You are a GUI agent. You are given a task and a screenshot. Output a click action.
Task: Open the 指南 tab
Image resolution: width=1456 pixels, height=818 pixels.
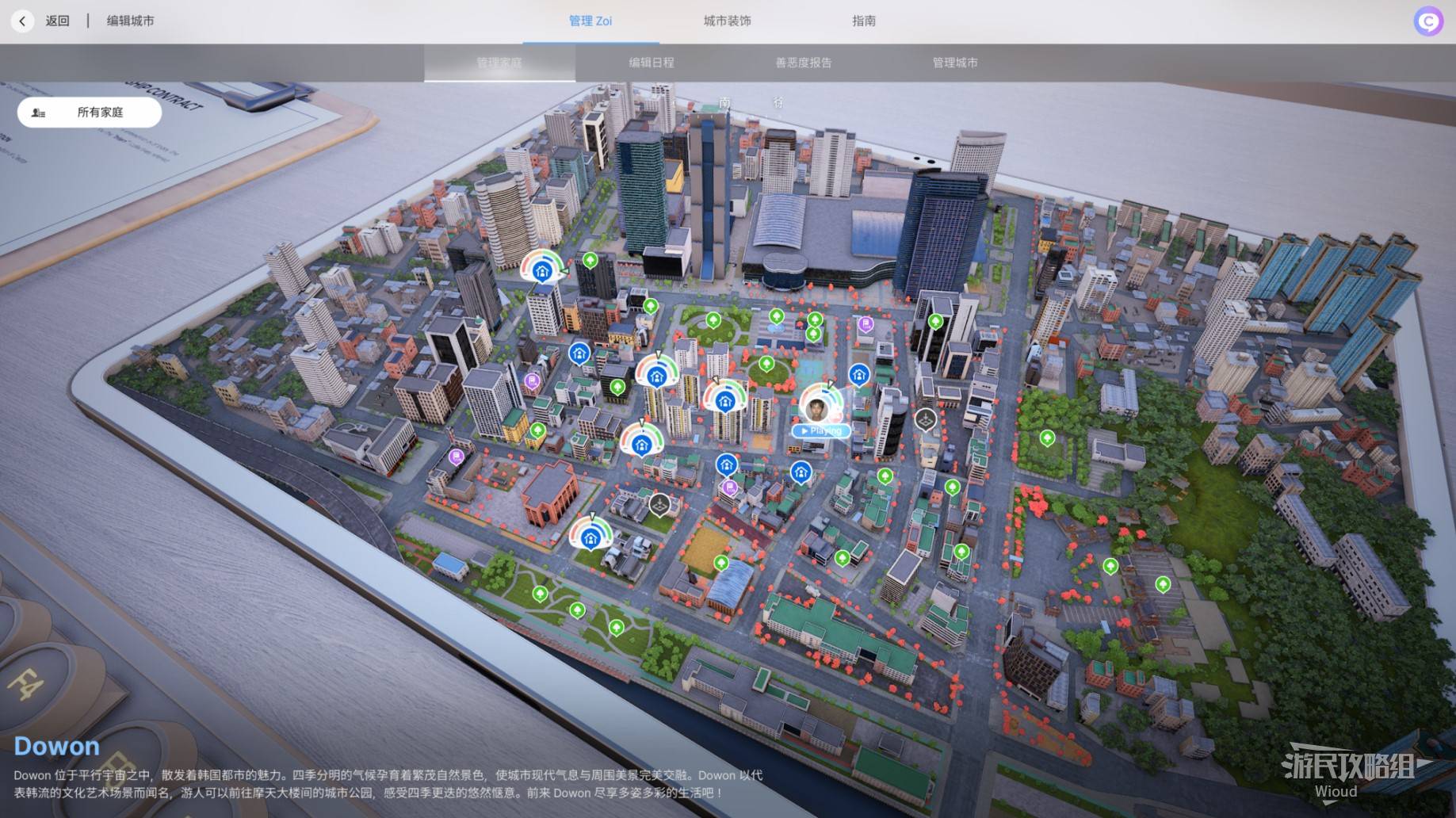864,21
